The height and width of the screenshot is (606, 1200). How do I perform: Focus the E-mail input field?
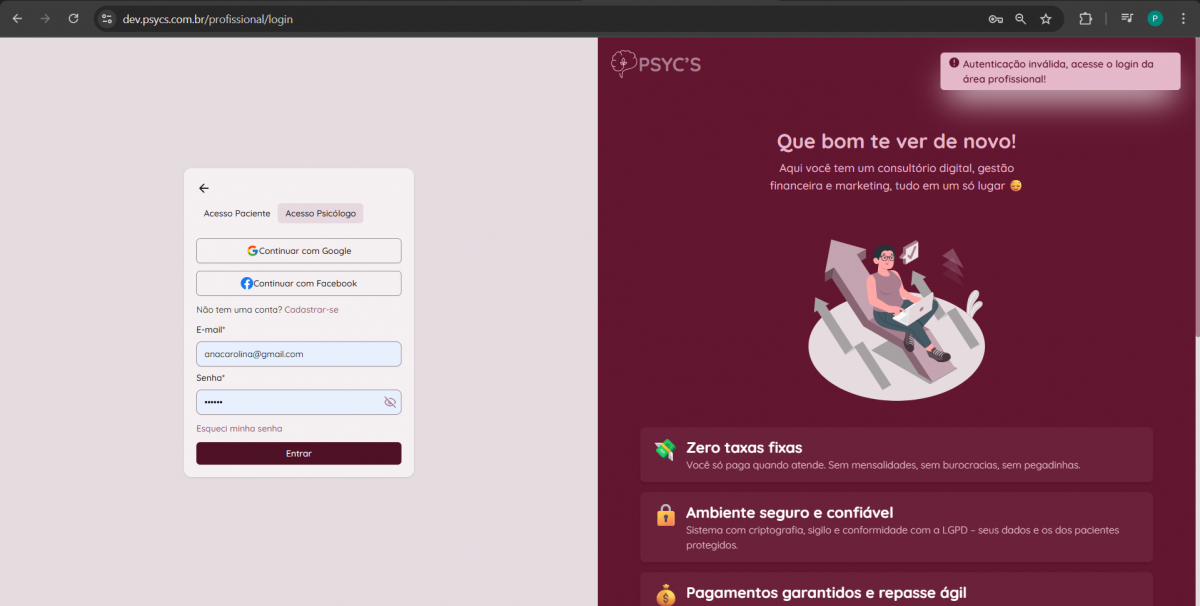(299, 354)
